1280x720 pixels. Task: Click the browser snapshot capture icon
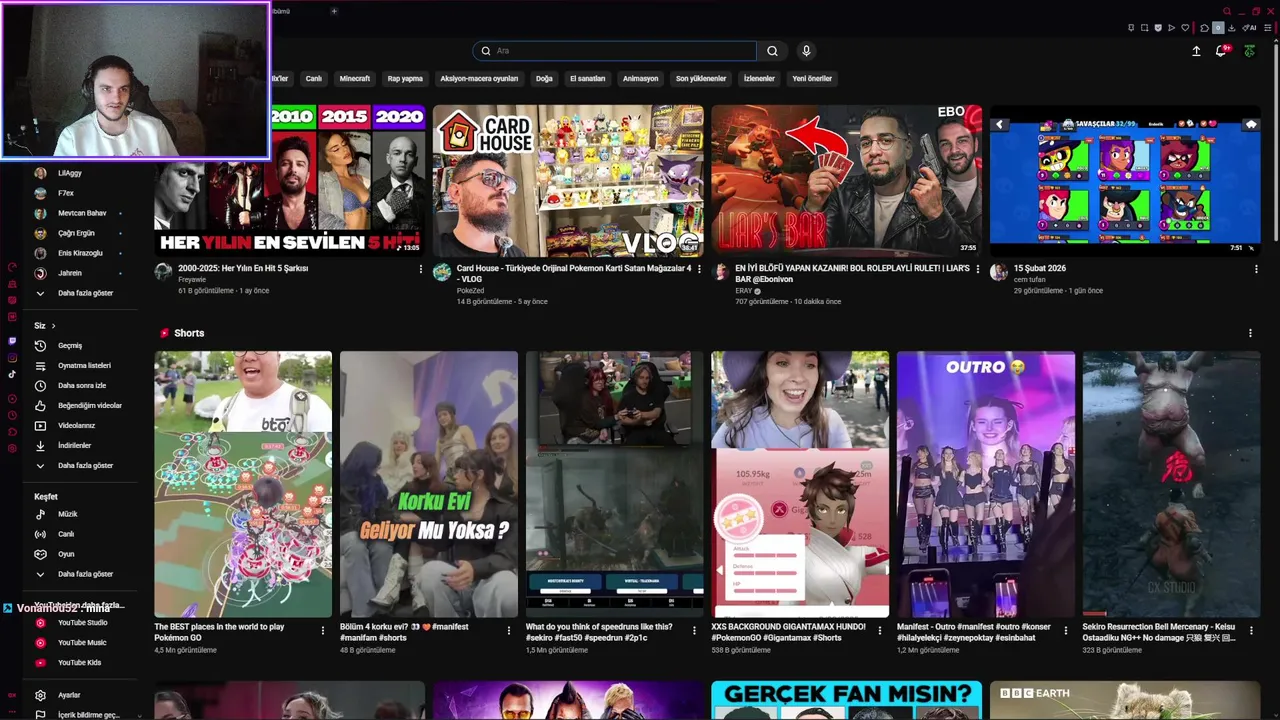[x=1144, y=28]
